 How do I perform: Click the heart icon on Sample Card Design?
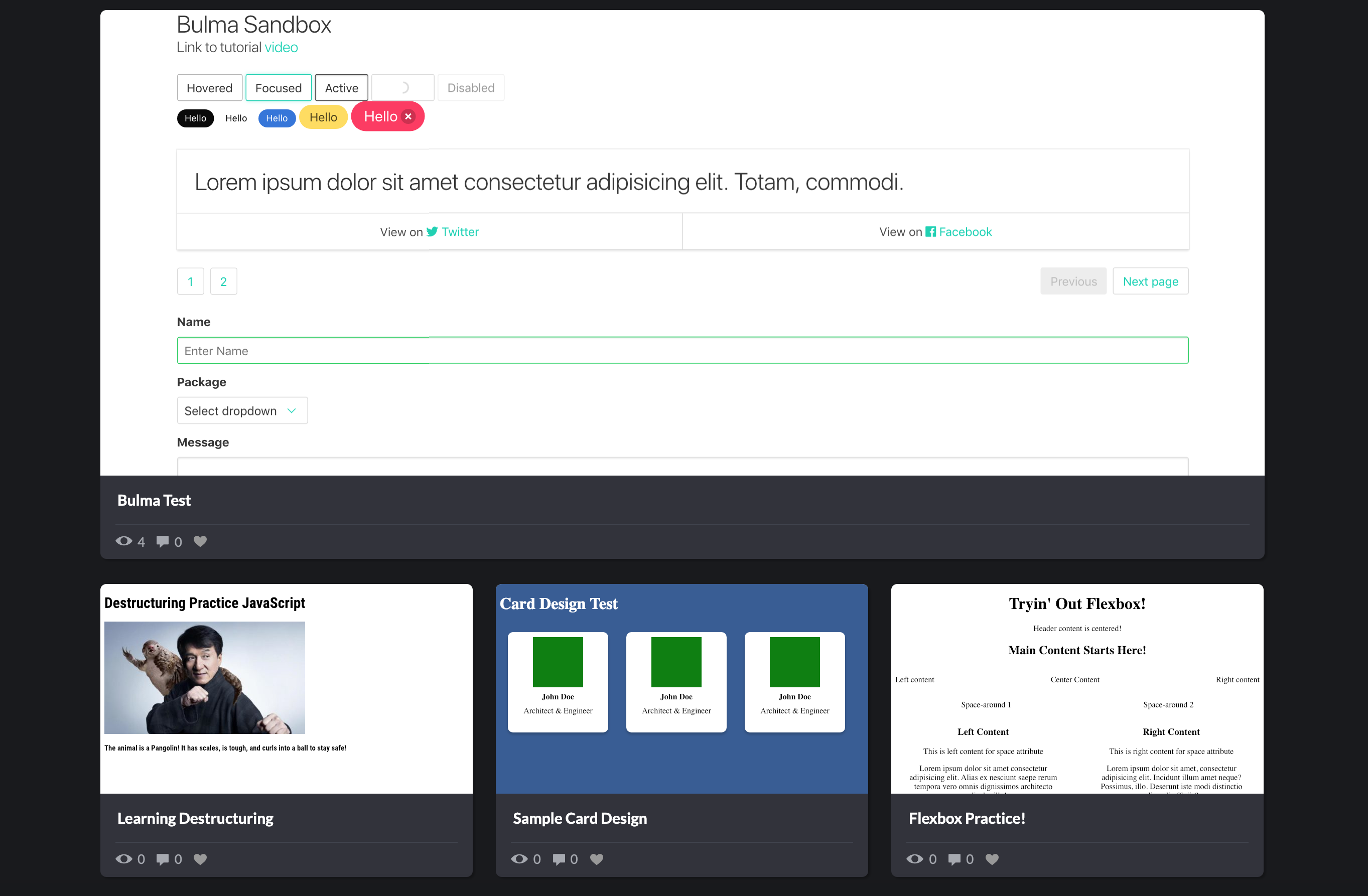pos(596,859)
